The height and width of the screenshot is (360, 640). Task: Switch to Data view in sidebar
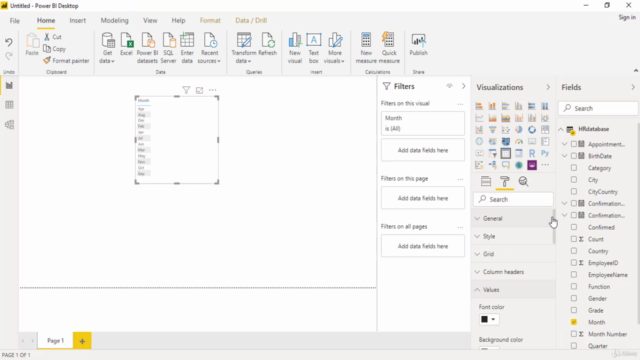tap(9, 105)
